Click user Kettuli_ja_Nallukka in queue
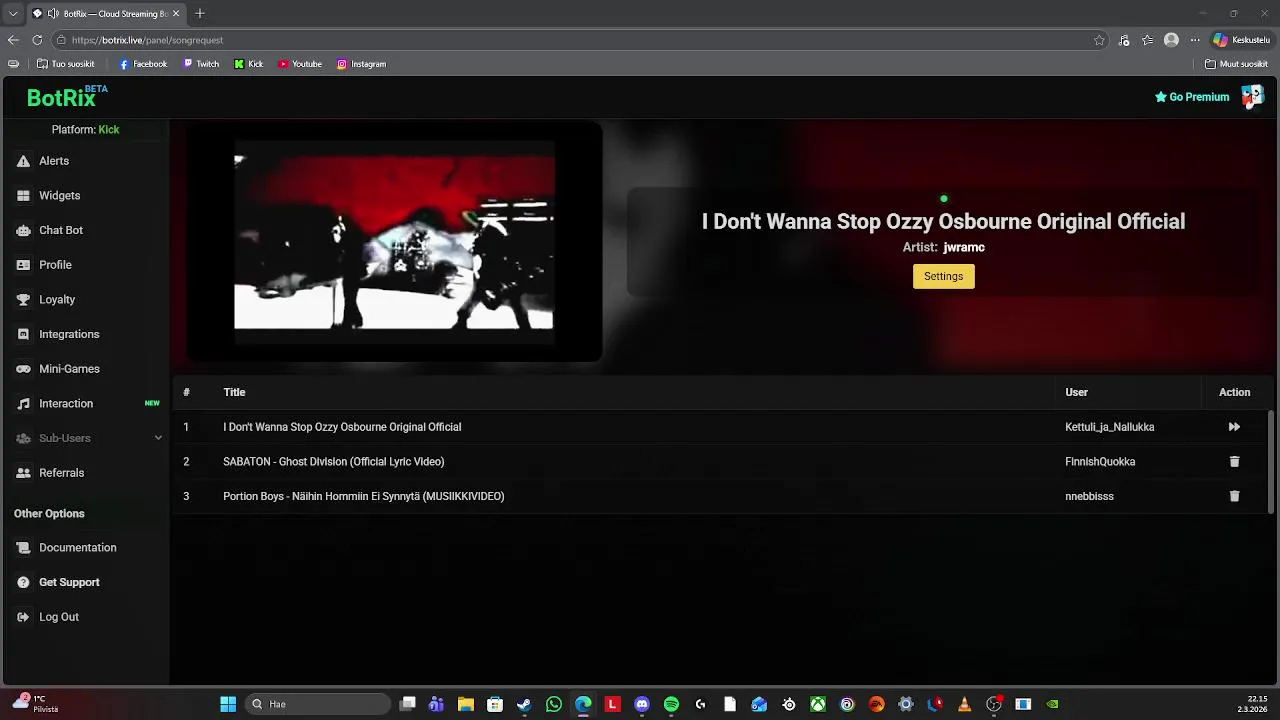Viewport: 1280px width, 720px height. (x=1110, y=427)
